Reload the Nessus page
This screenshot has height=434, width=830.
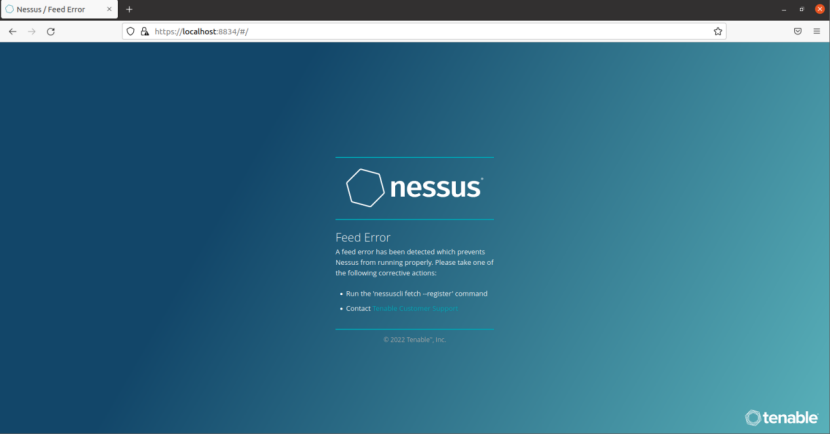(x=51, y=32)
